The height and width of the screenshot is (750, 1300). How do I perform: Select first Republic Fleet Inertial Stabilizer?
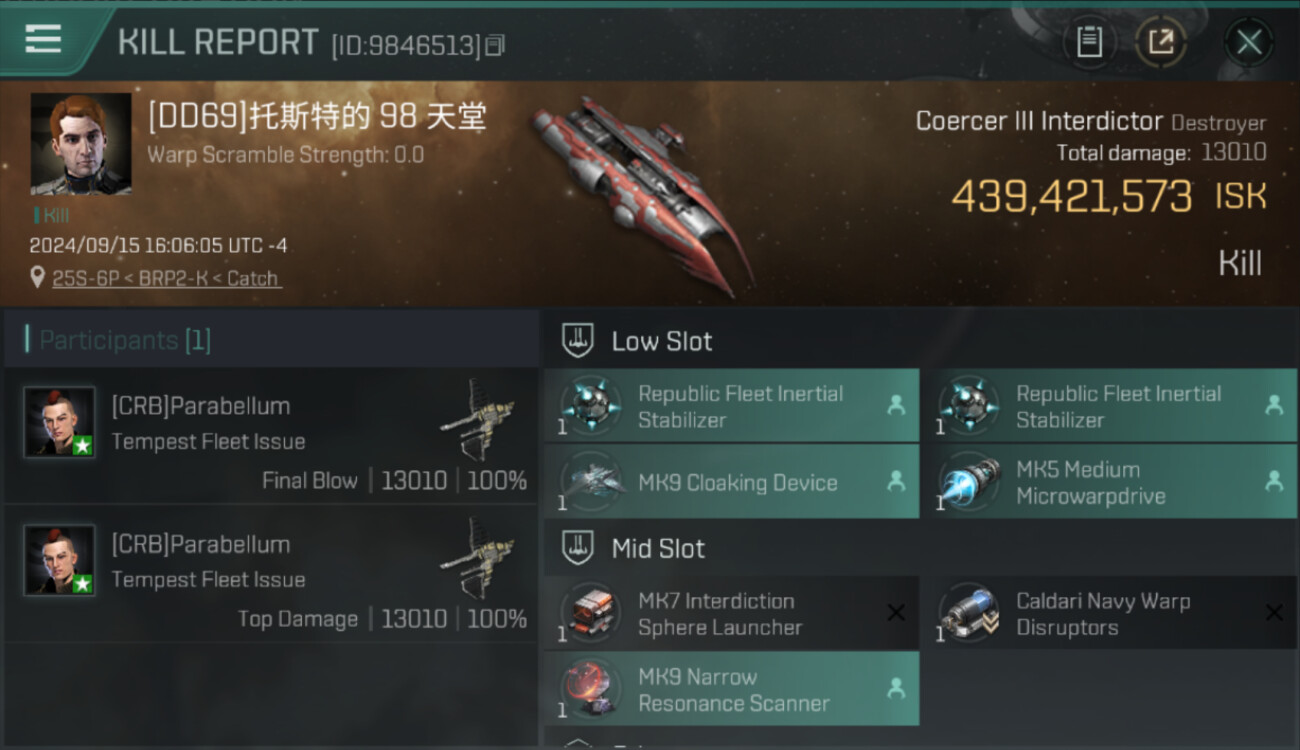(x=731, y=406)
